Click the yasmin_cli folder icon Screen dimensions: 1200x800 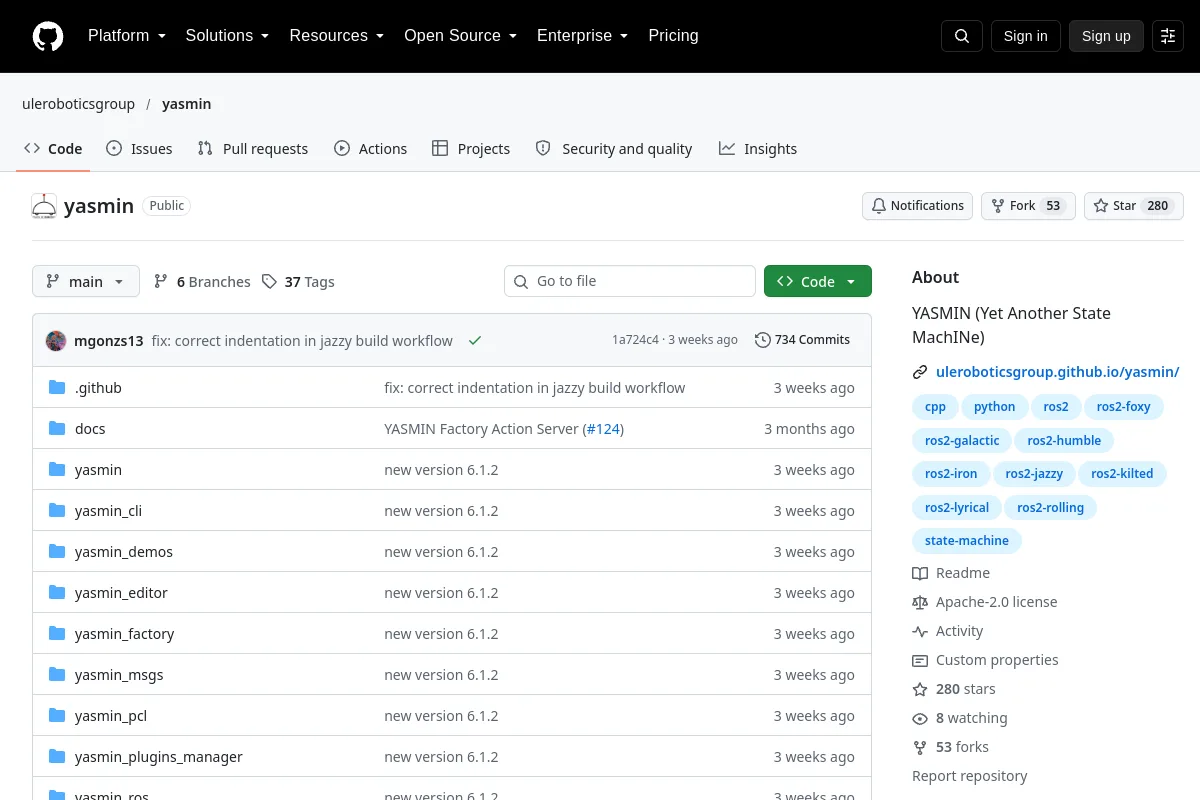coord(57,511)
